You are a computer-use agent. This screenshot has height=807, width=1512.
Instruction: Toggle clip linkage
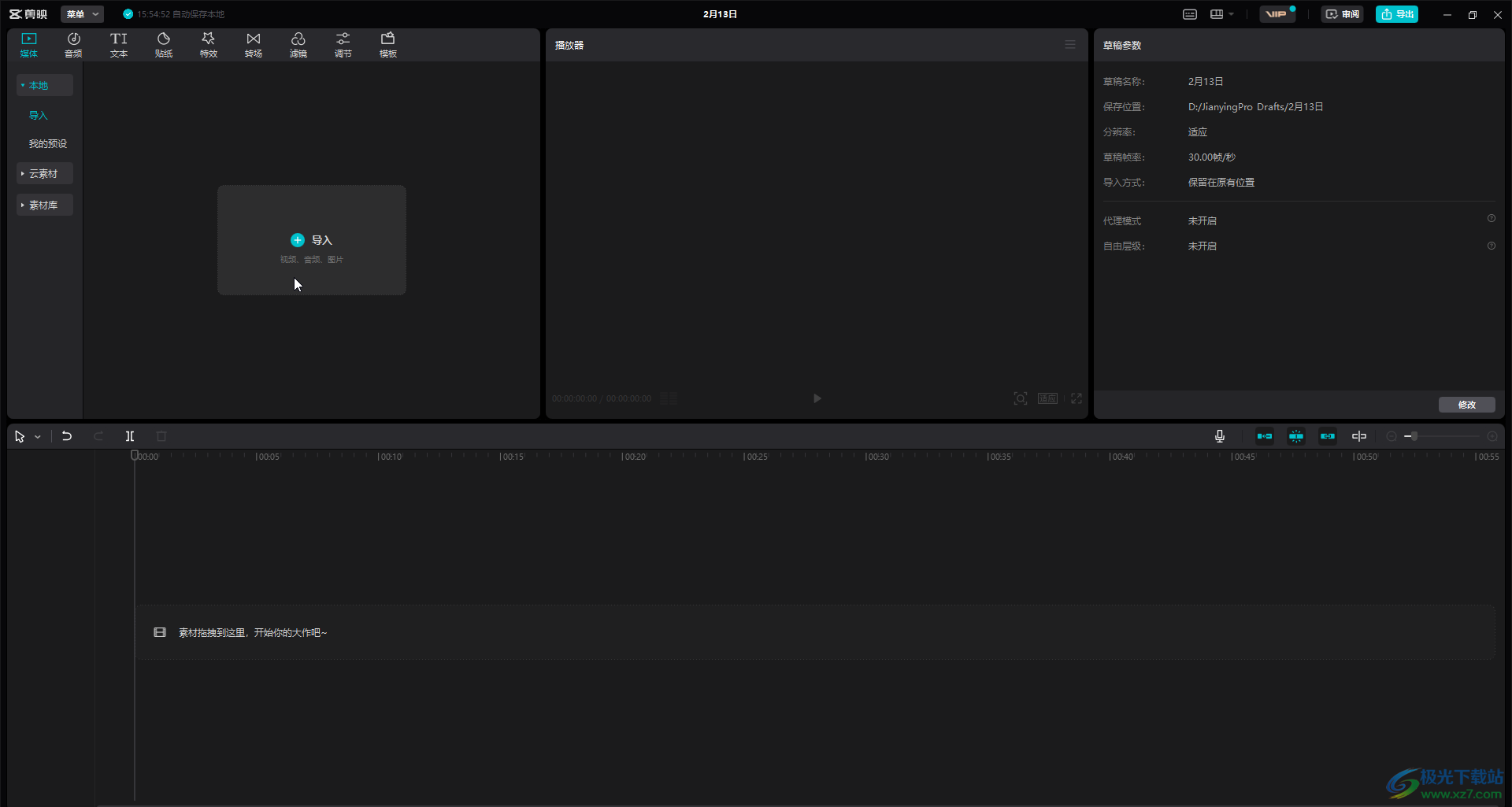1328,436
